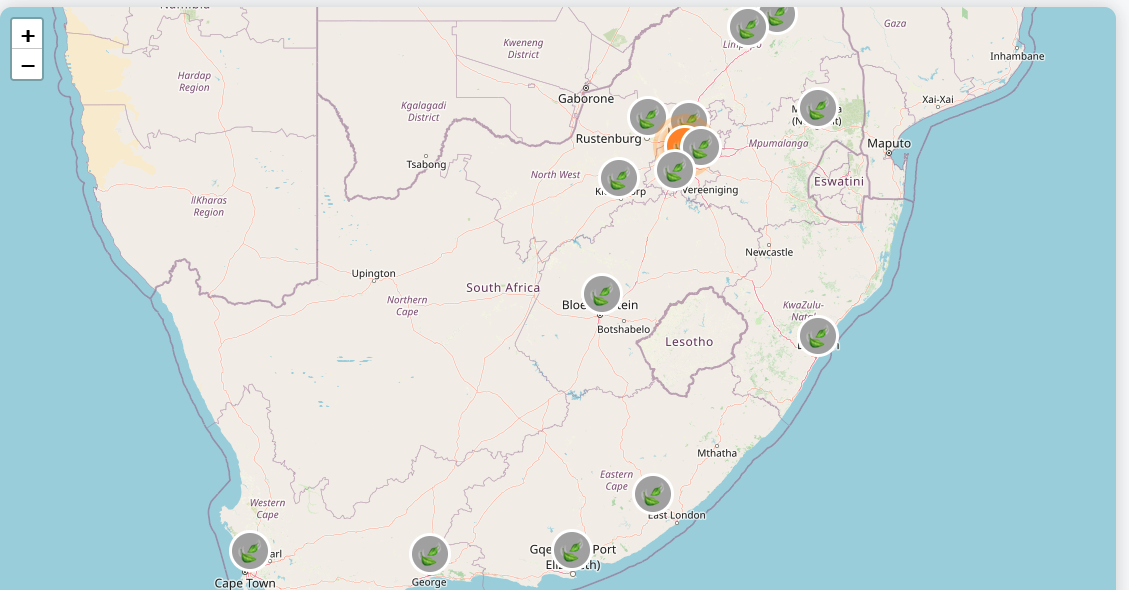Open the Klerksdorp leaf marker
Image resolution: width=1129 pixels, height=590 pixels.
(619, 179)
